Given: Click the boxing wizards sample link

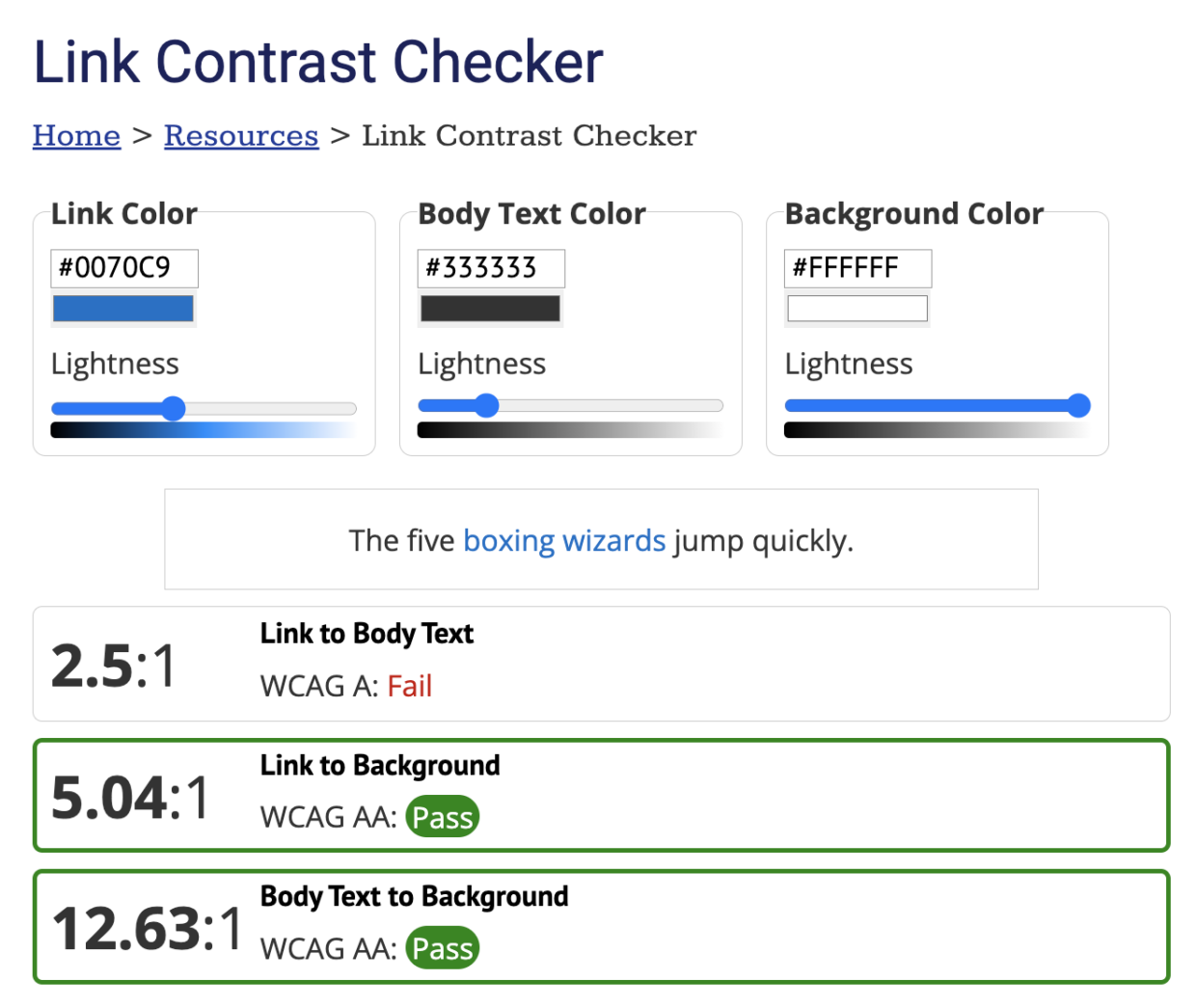Looking at the screenshot, I should [565, 540].
